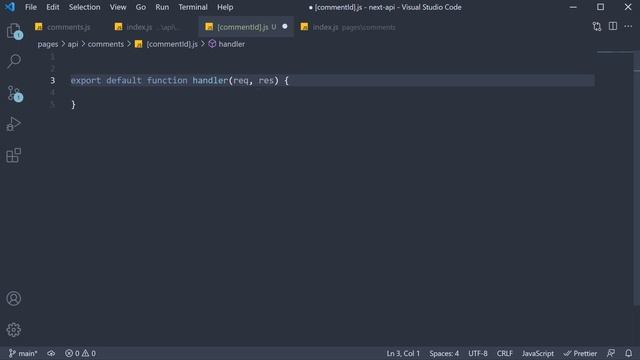Viewport: 640px width, 360px height.
Task: Switch to comments.js tab
Action: (x=68, y=27)
